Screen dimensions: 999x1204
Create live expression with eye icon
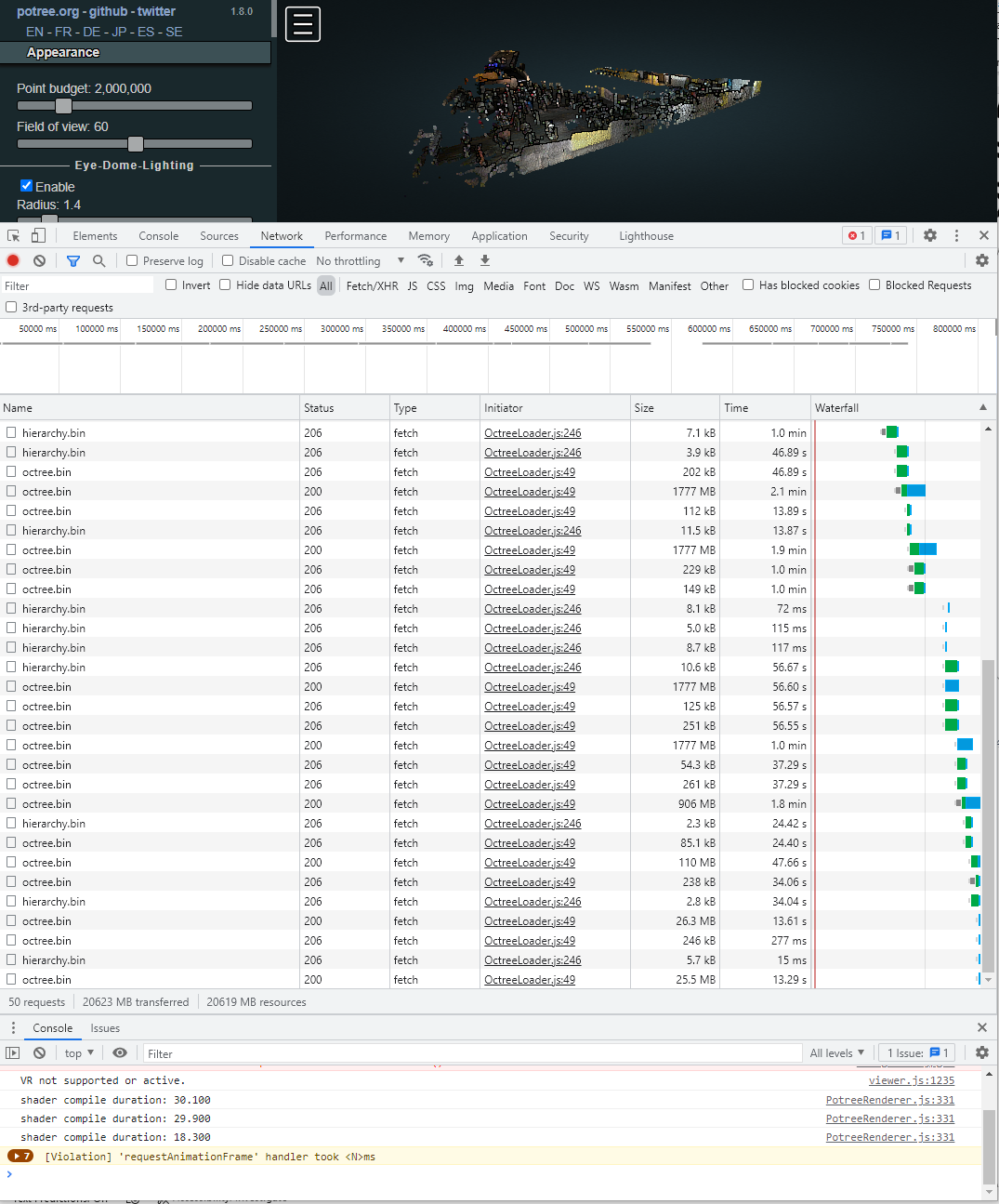click(119, 1052)
